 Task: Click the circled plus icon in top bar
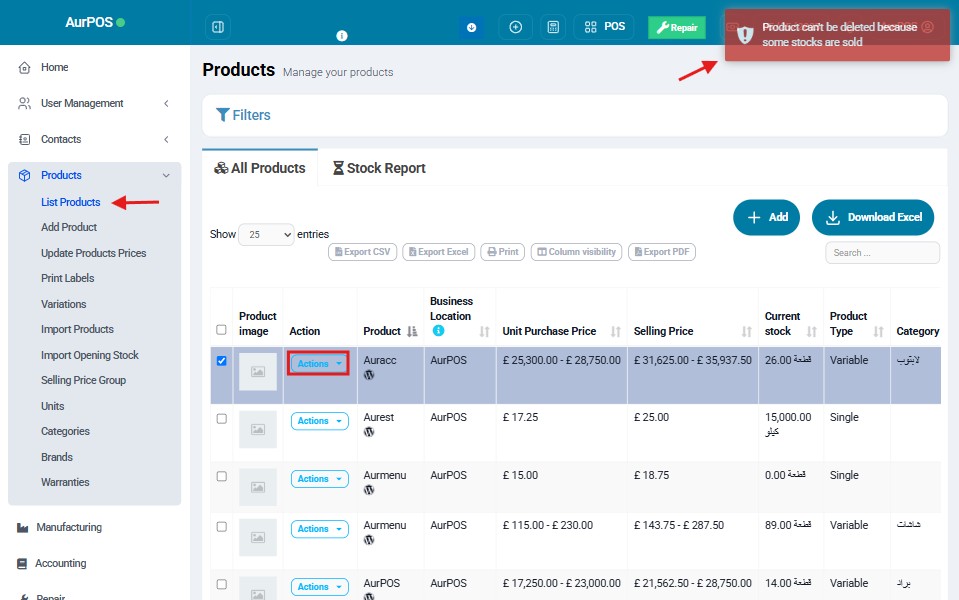pyautogui.click(x=516, y=27)
